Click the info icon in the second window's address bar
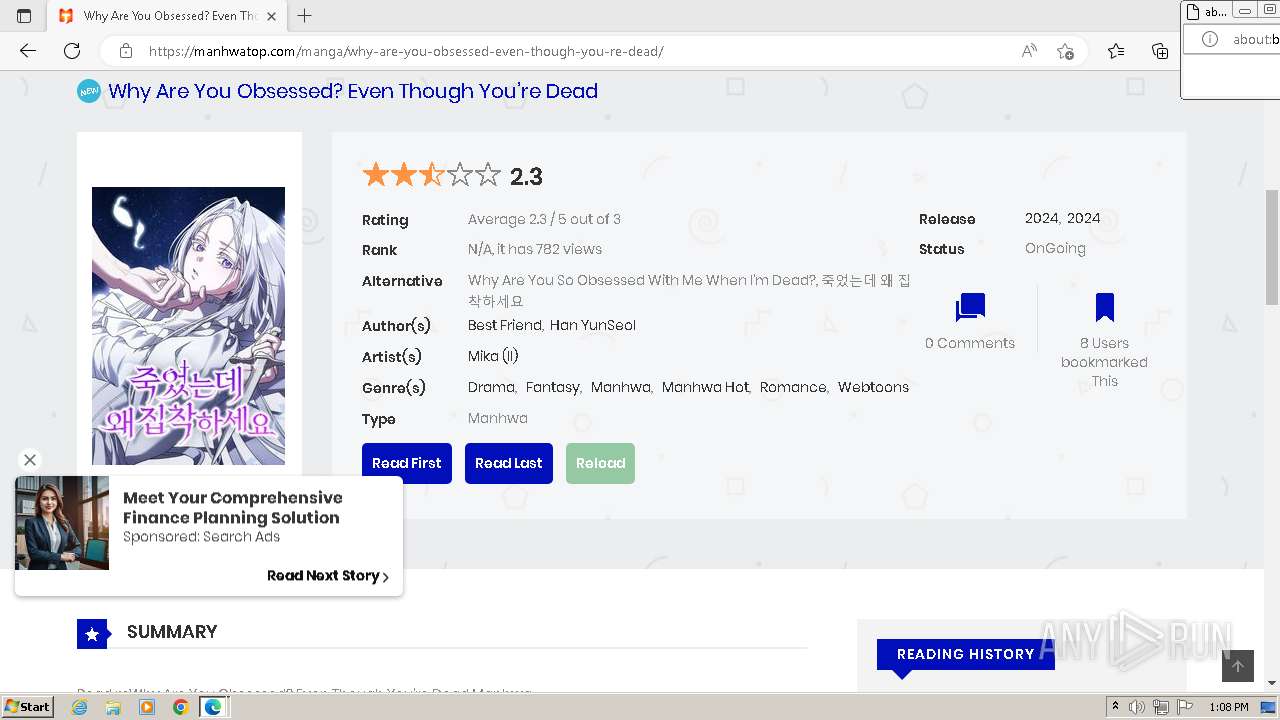The image size is (1280, 720). pos(1210,39)
